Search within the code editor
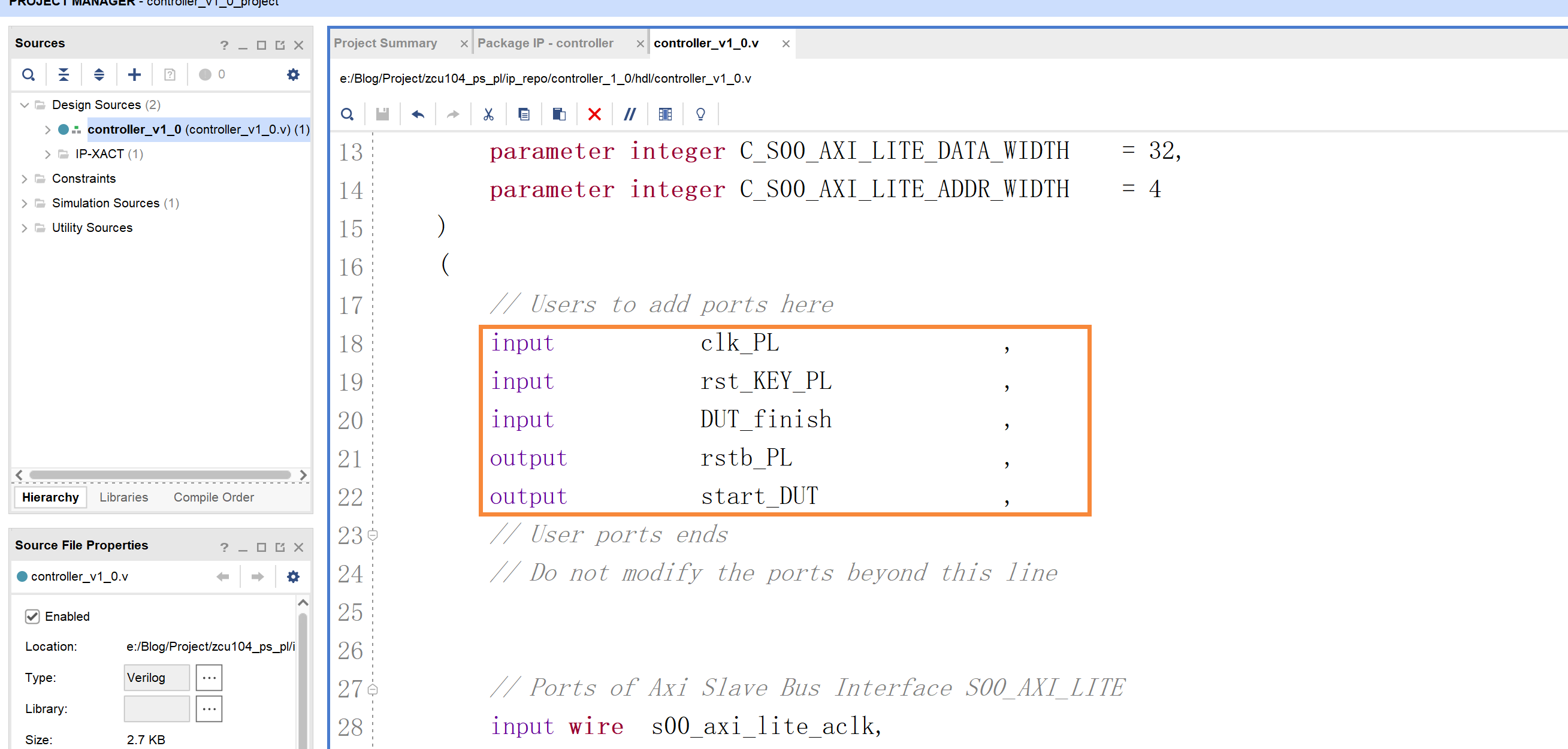Viewport: 1568px width, 749px height. click(x=347, y=114)
